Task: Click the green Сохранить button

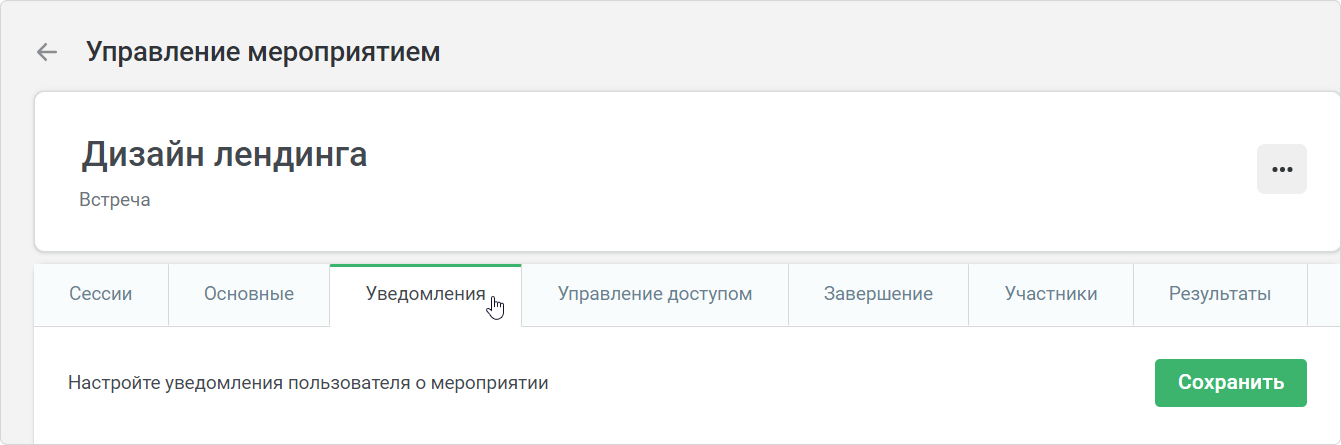Action: click(x=1230, y=383)
